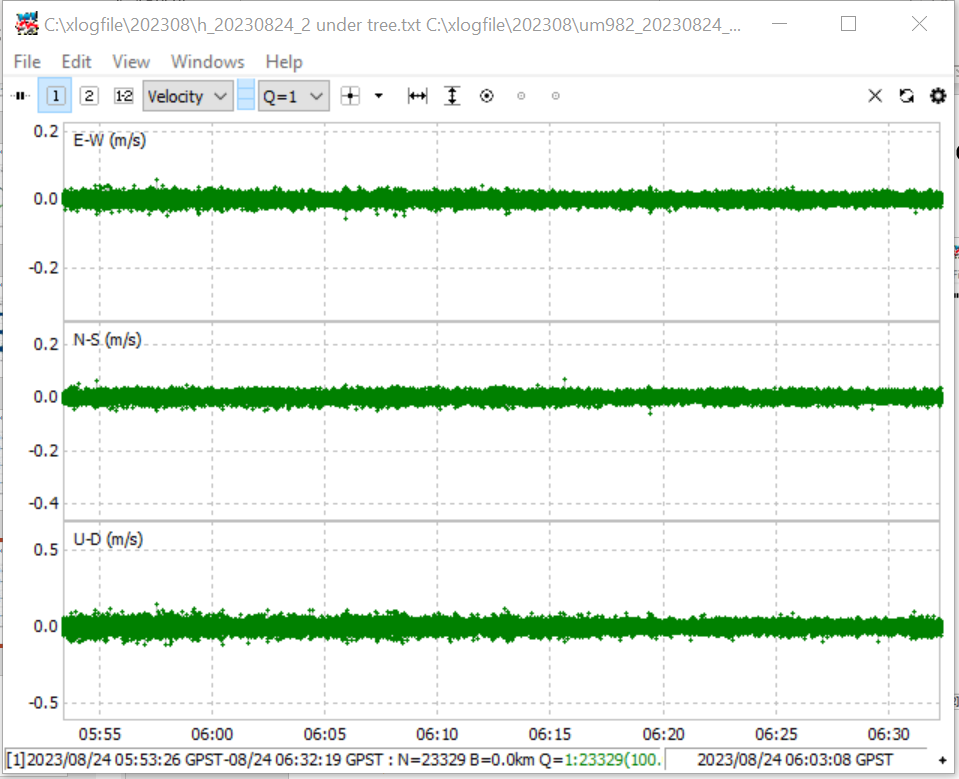
Task: Click the E-W (m/s) plot label
Action: [109, 141]
